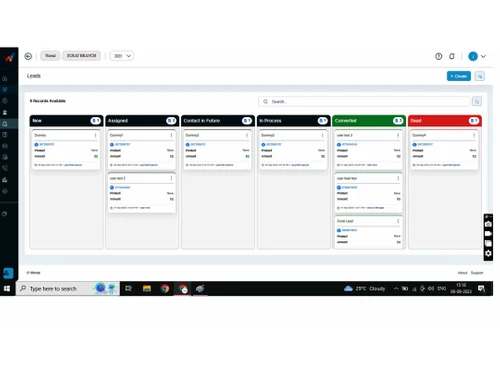Click the Windows taskbar search box
Viewport: 500px width, 375px height.
(x=68, y=288)
